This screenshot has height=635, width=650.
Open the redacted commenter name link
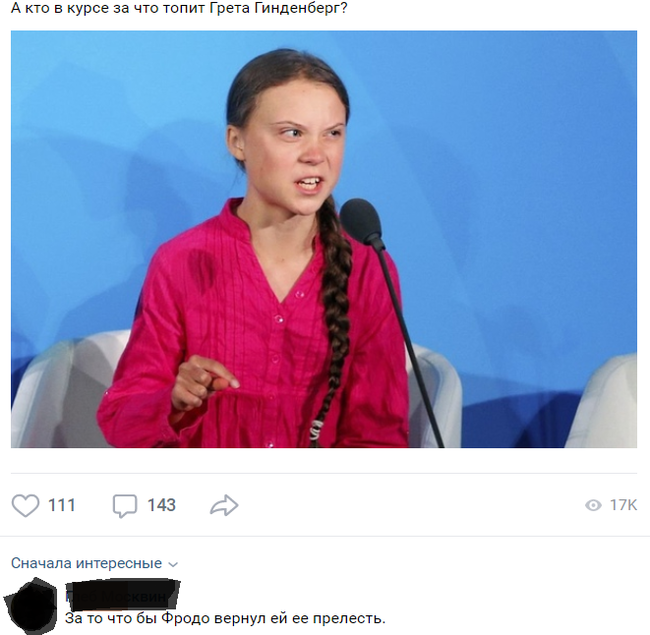123,594
